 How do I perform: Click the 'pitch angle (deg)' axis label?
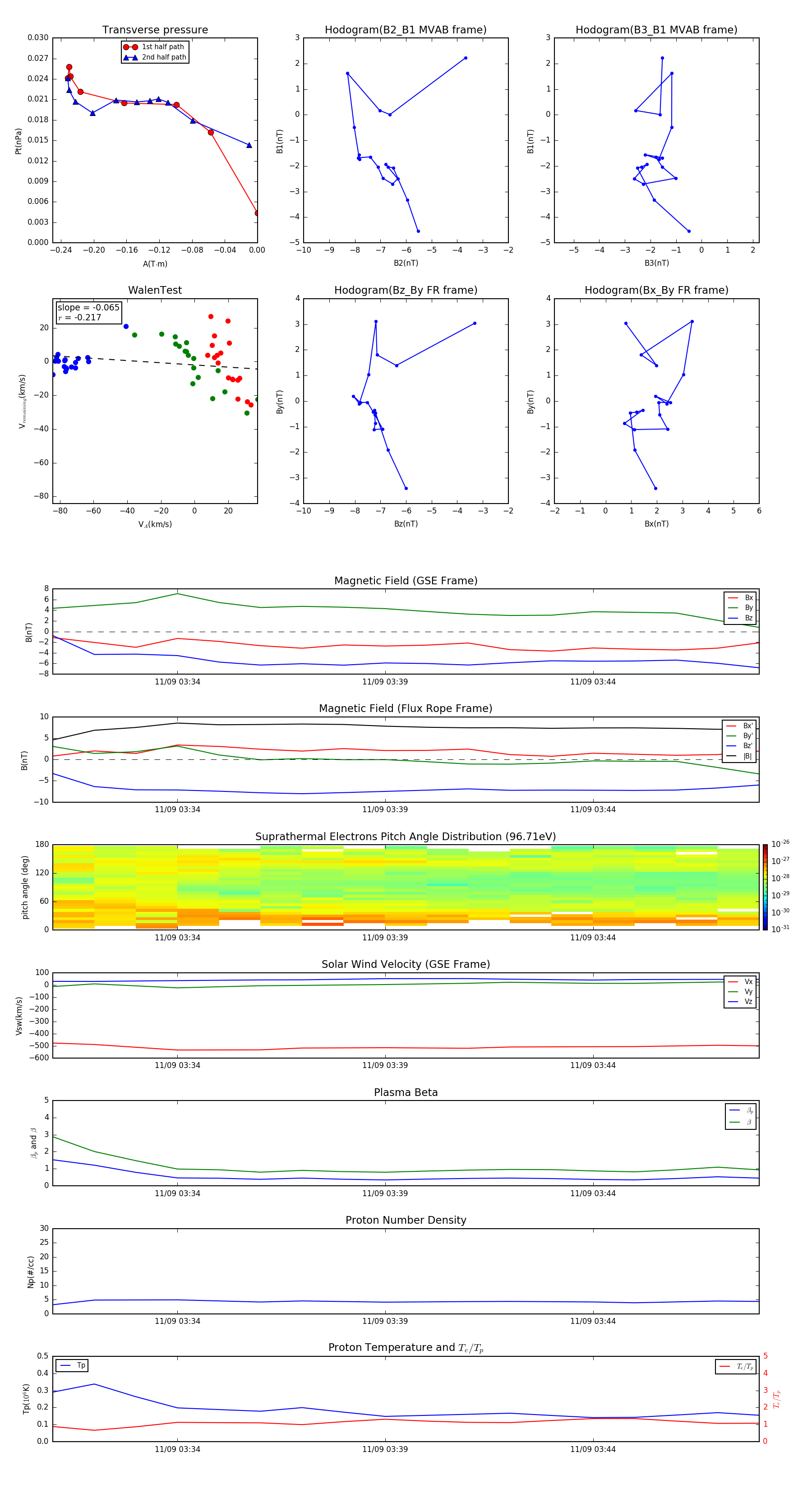click(25, 887)
